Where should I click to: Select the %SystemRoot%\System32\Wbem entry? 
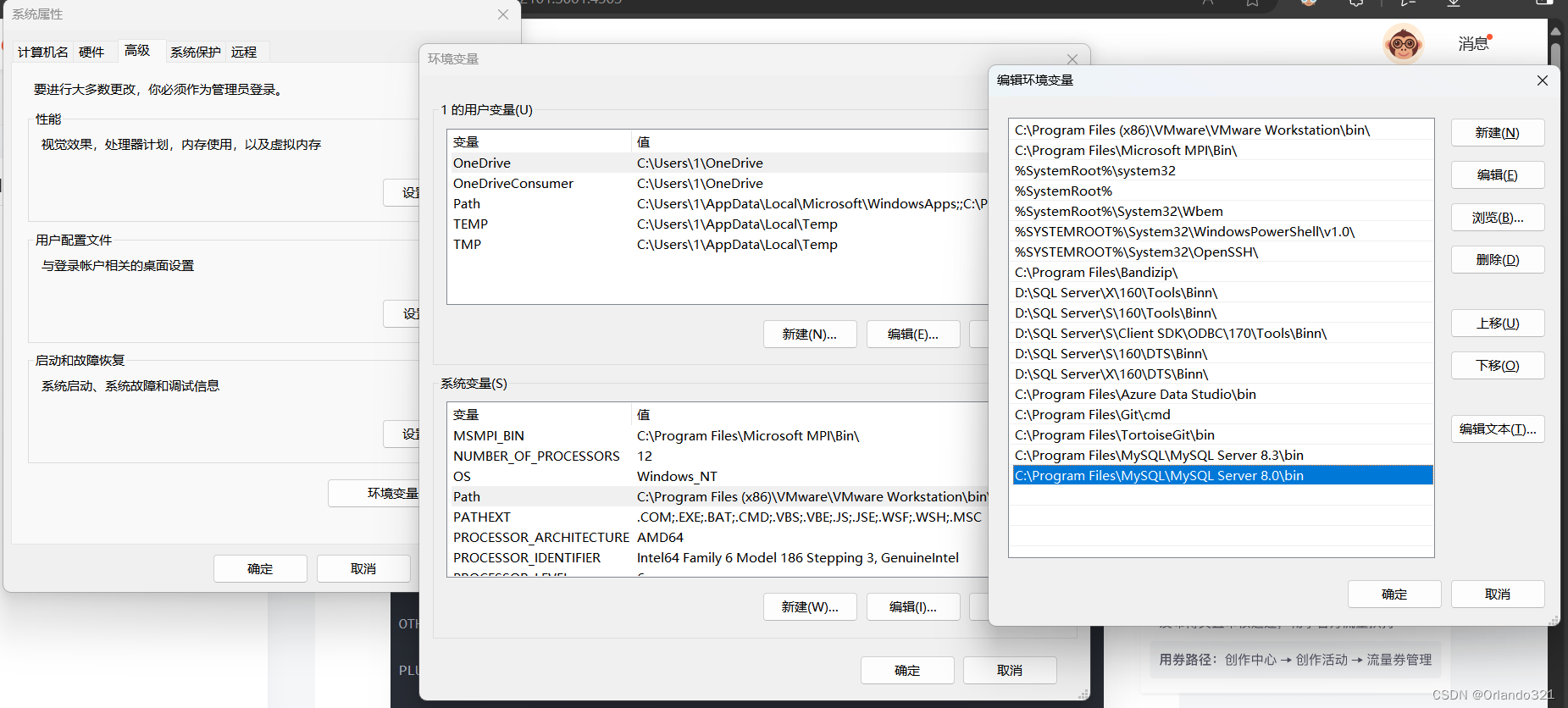[x=1222, y=211]
